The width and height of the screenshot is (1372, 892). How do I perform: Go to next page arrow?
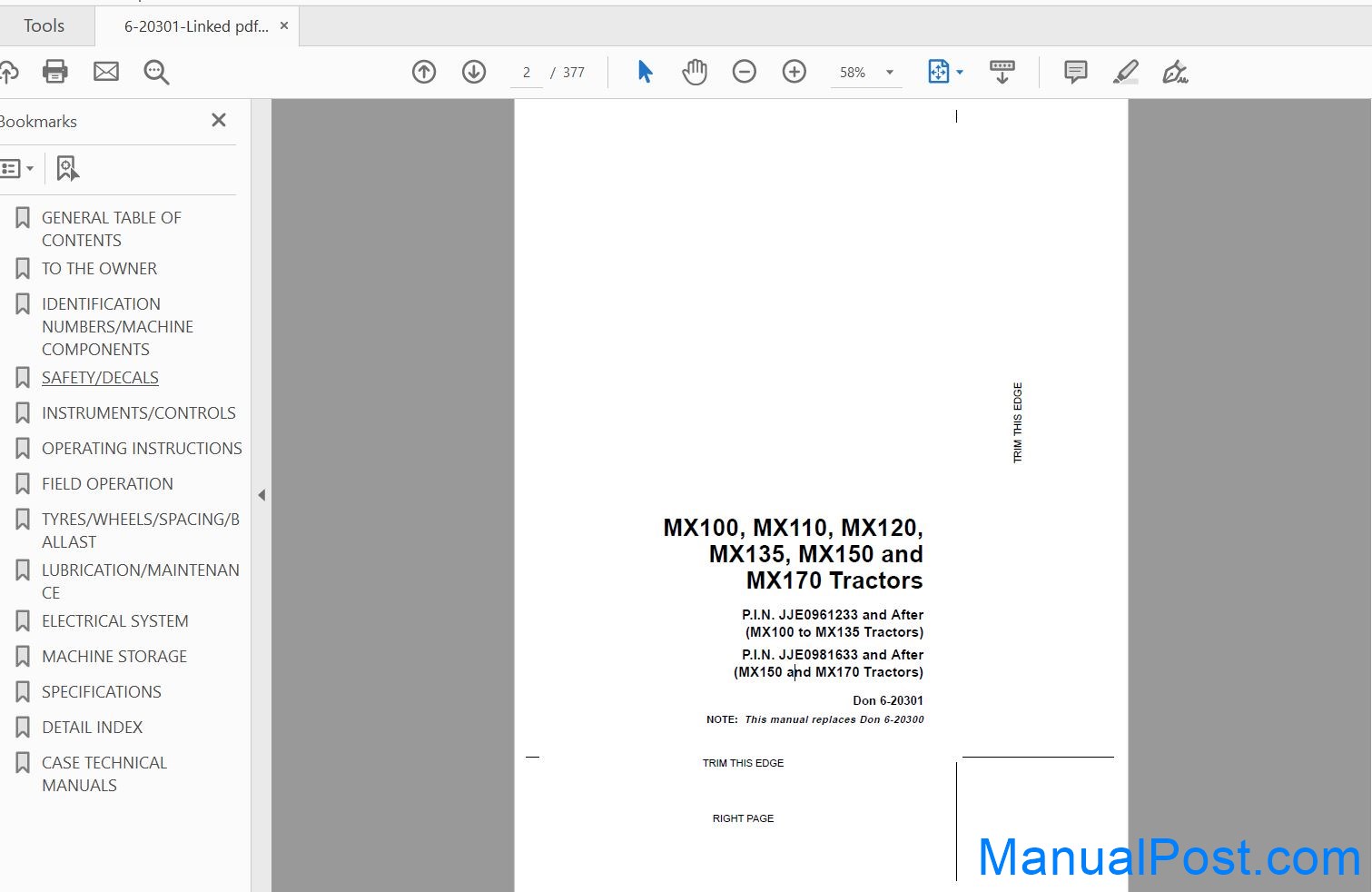pos(474,72)
